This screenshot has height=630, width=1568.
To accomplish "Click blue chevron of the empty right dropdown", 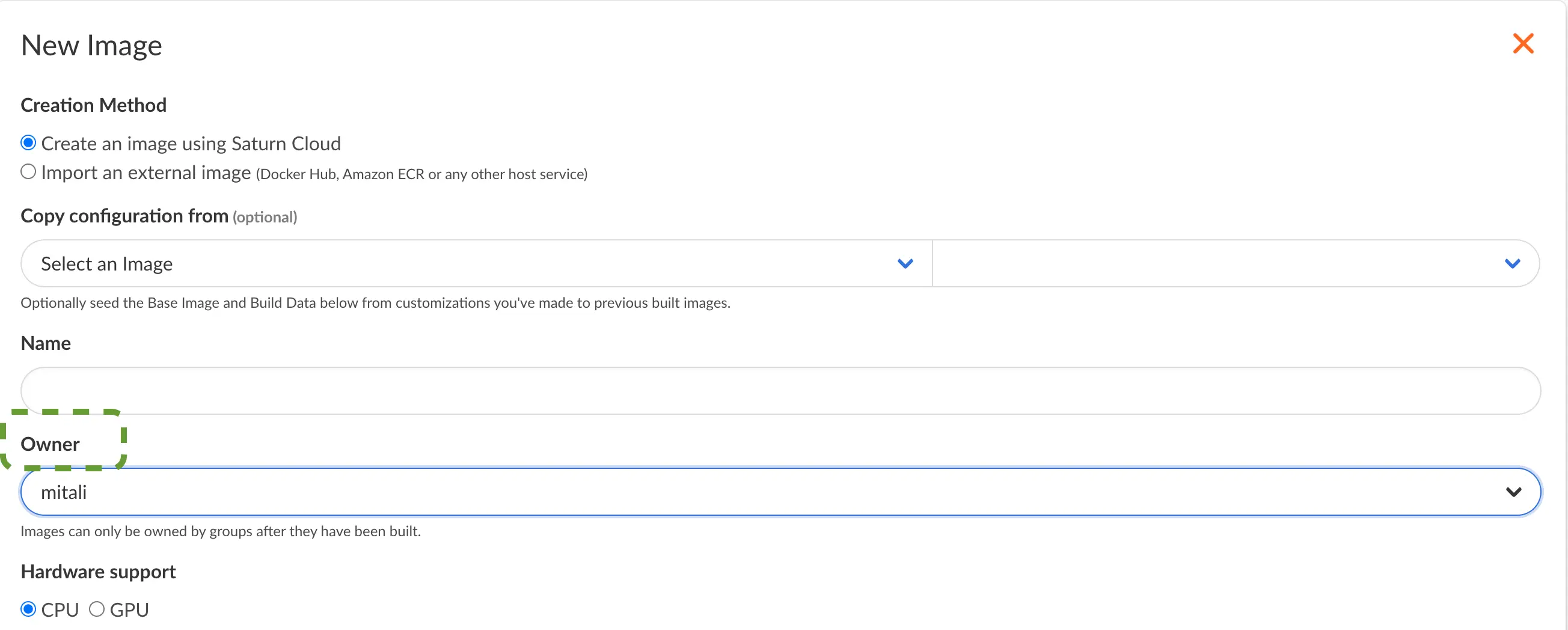I will pos(1512,263).
